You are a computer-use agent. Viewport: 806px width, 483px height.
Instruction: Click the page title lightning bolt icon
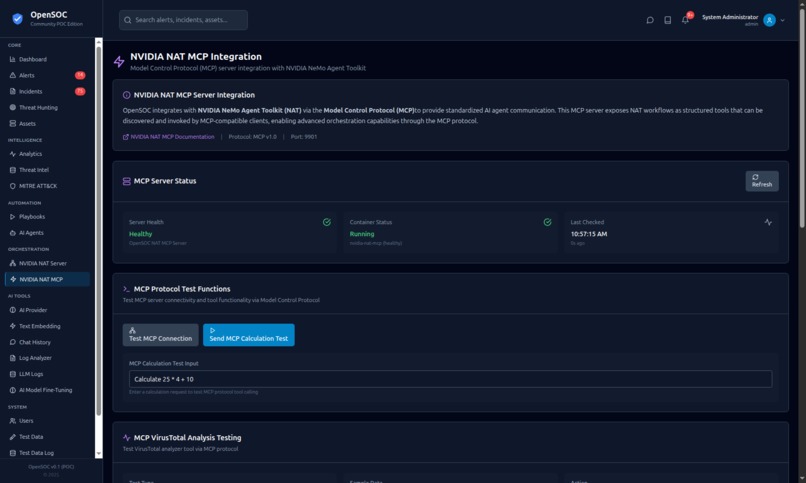tap(119, 62)
